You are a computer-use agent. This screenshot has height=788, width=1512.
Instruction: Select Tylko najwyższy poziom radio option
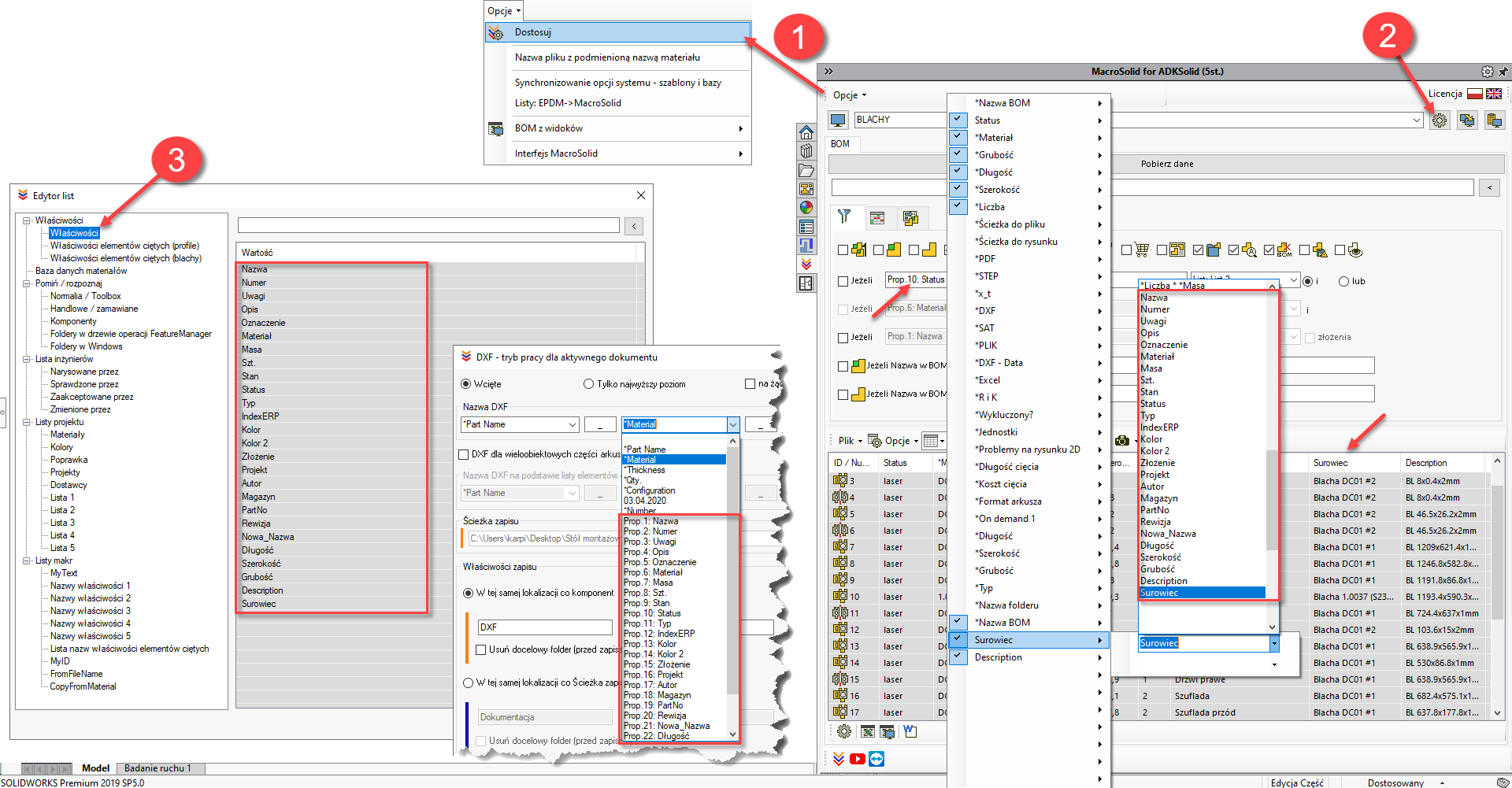pos(588,384)
